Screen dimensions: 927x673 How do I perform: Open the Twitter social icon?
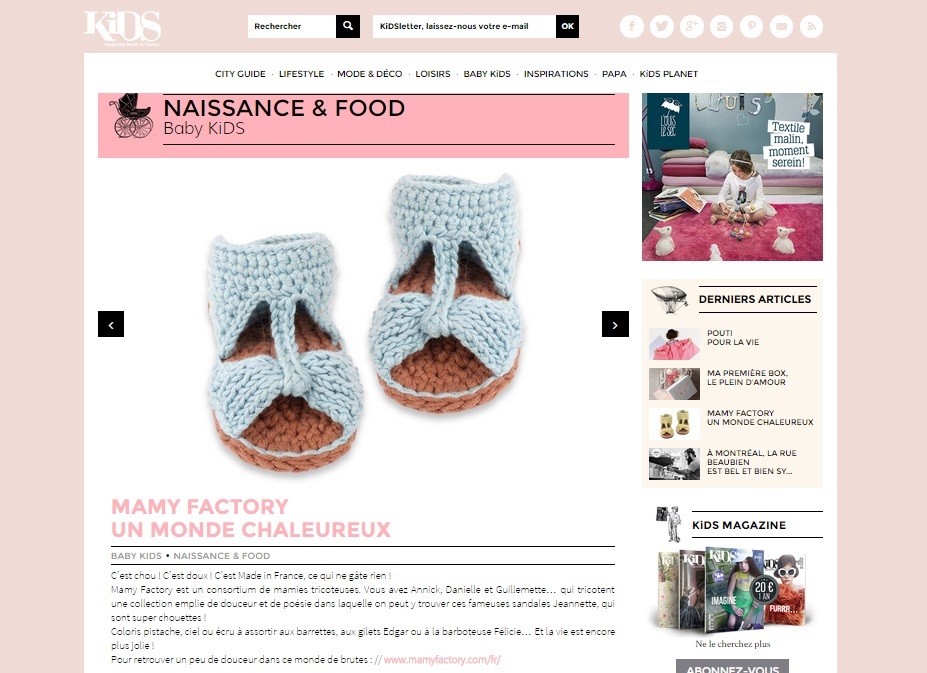pyautogui.click(x=662, y=27)
